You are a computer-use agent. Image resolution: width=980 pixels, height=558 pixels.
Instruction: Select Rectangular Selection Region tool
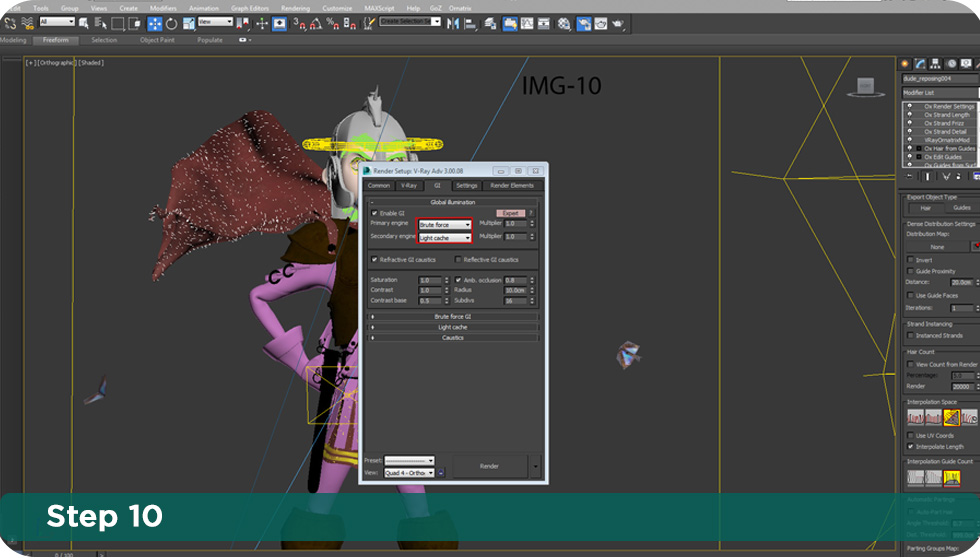(x=117, y=23)
